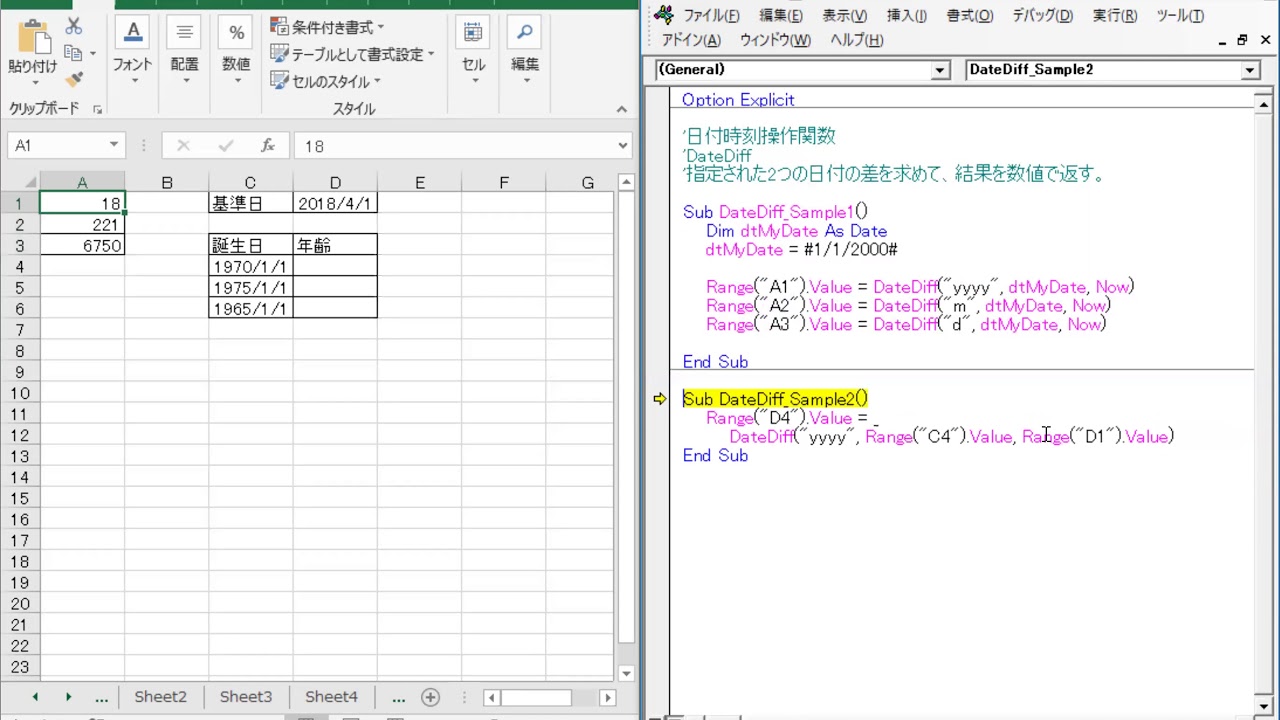Expand テーブルとして書式設定 dropdown
This screenshot has height=720, width=1280.
[x=431, y=55]
